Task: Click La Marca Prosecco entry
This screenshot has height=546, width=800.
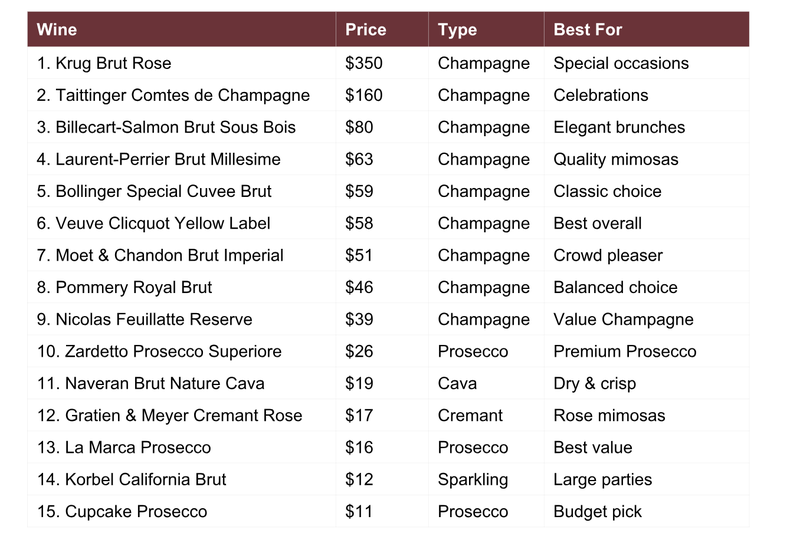Action: coord(124,447)
